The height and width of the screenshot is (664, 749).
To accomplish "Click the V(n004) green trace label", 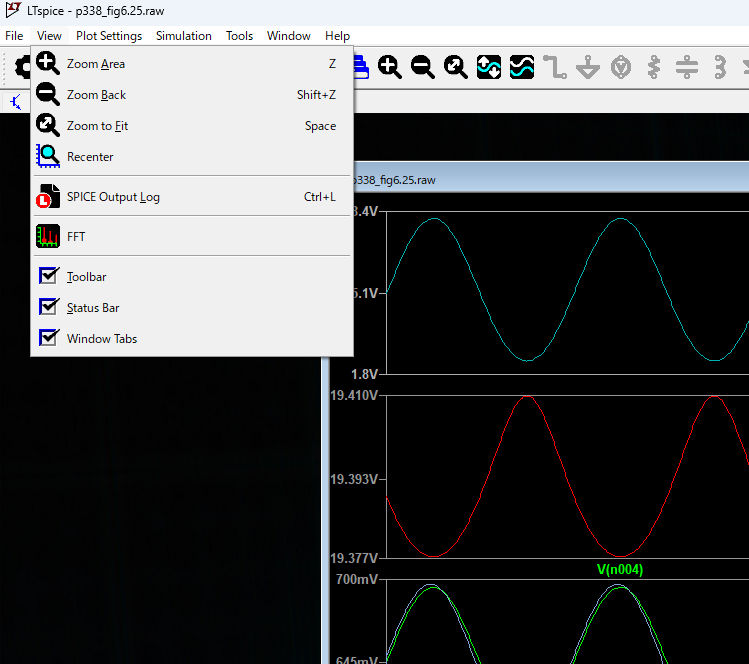I will point(620,570).
